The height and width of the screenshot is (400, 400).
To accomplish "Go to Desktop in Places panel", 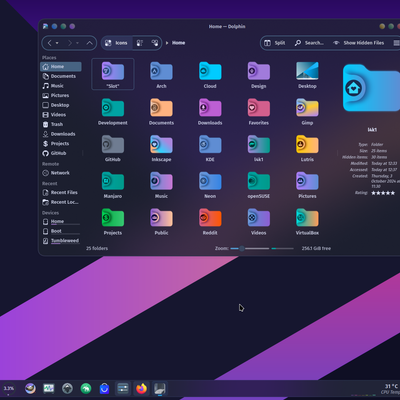I will click(61, 105).
